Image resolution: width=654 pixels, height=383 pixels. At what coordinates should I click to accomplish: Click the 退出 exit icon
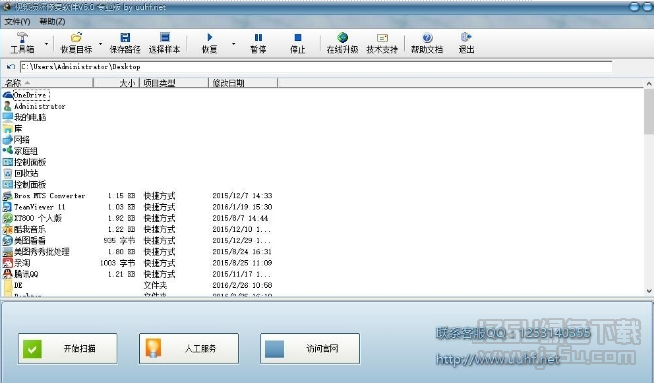466,38
